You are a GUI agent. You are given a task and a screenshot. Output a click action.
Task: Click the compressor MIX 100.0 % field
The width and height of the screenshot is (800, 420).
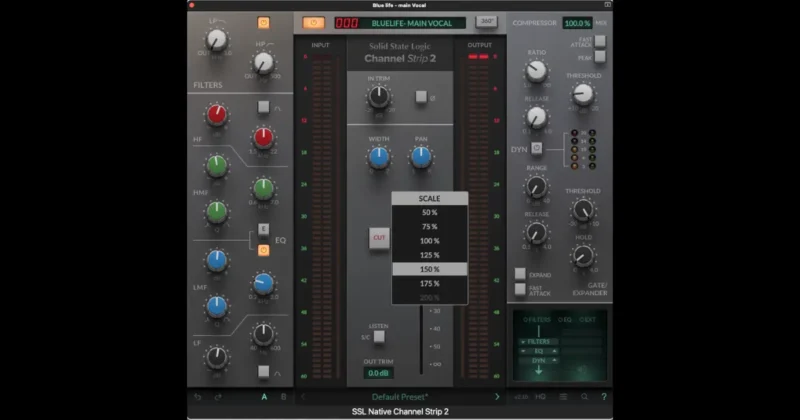[577, 23]
